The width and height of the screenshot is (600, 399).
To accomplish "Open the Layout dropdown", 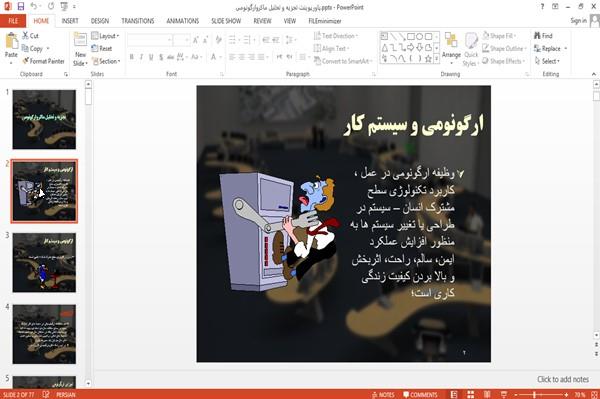I will [x=105, y=36].
